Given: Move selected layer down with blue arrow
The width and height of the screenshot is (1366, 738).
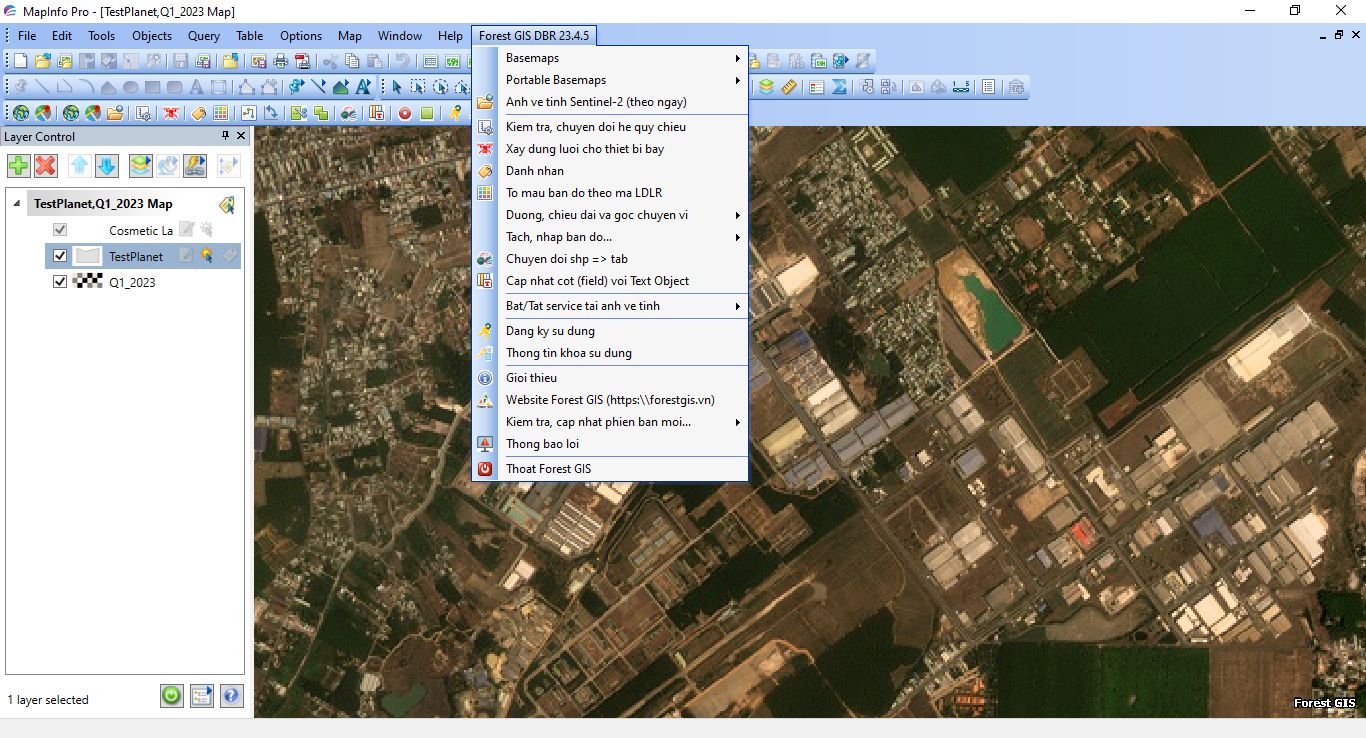Looking at the screenshot, I should coord(107,166).
